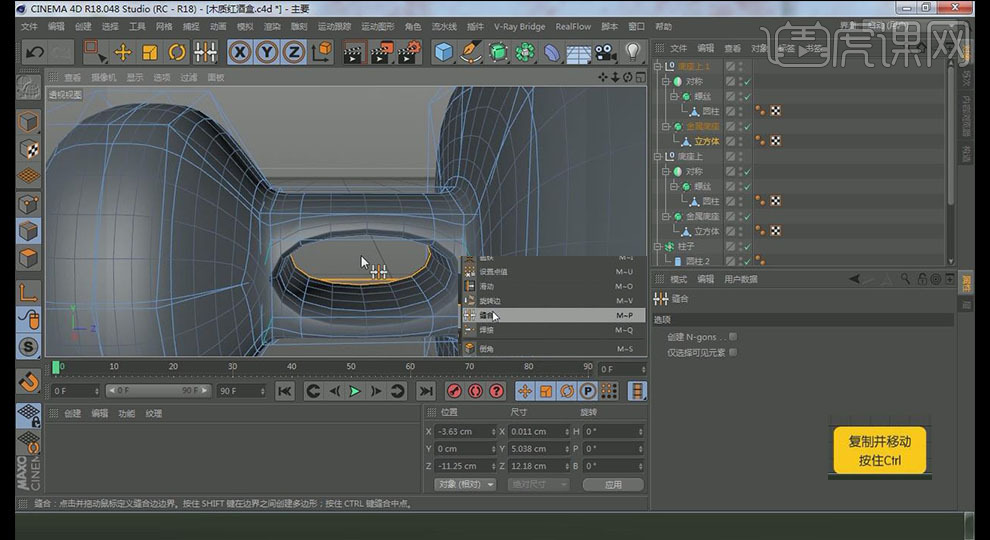Collapse the orange 金属底座 tree node
990x540 pixels.
[665, 126]
